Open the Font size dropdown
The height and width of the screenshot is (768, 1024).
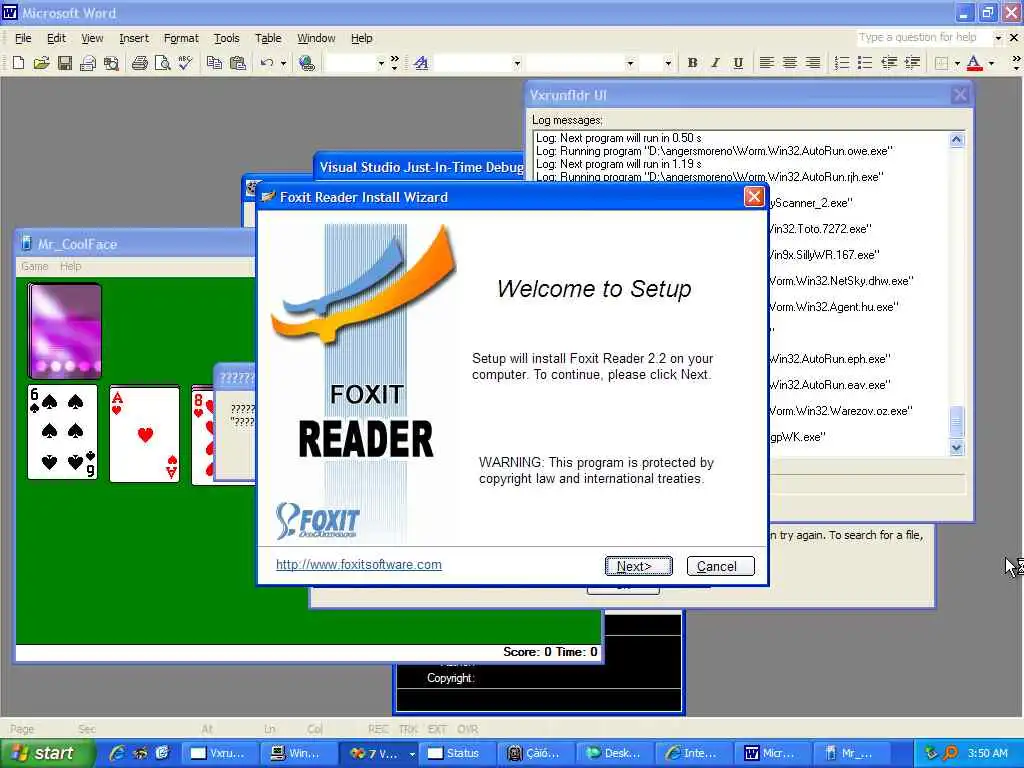coord(667,63)
